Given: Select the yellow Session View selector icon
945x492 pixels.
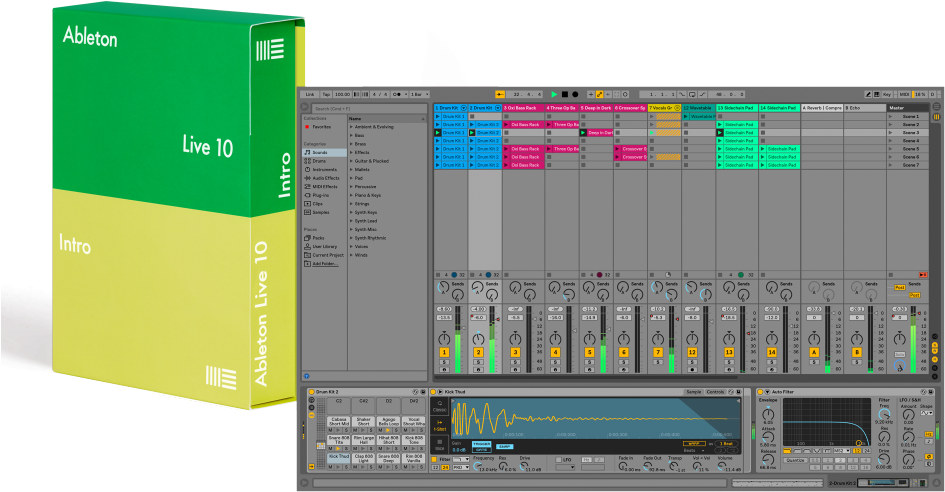Looking at the screenshot, I should pyautogui.click(x=937, y=116).
